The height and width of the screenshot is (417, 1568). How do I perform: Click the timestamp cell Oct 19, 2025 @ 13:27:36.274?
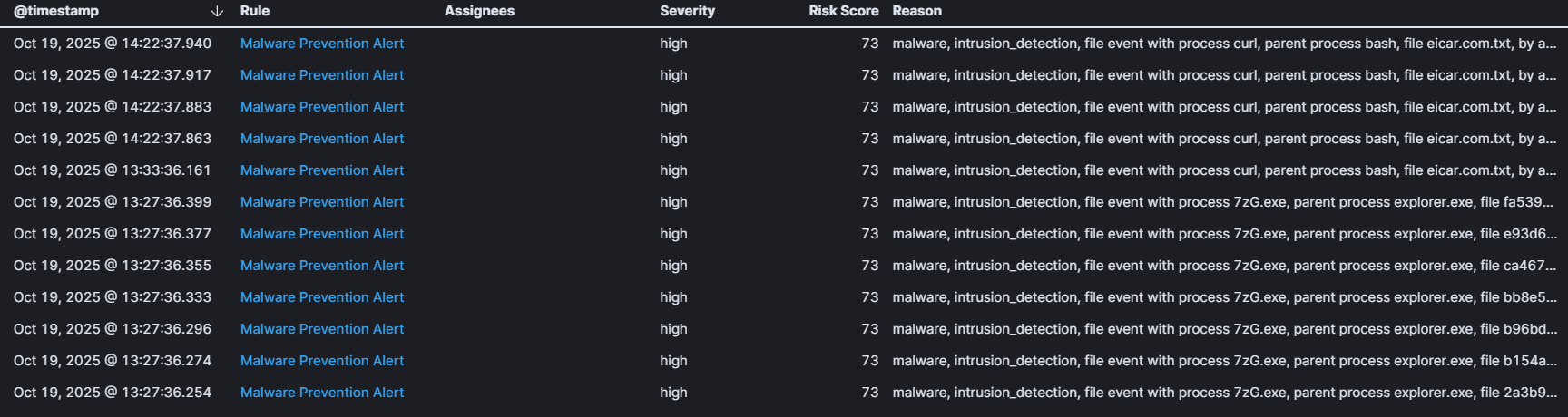click(x=113, y=361)
